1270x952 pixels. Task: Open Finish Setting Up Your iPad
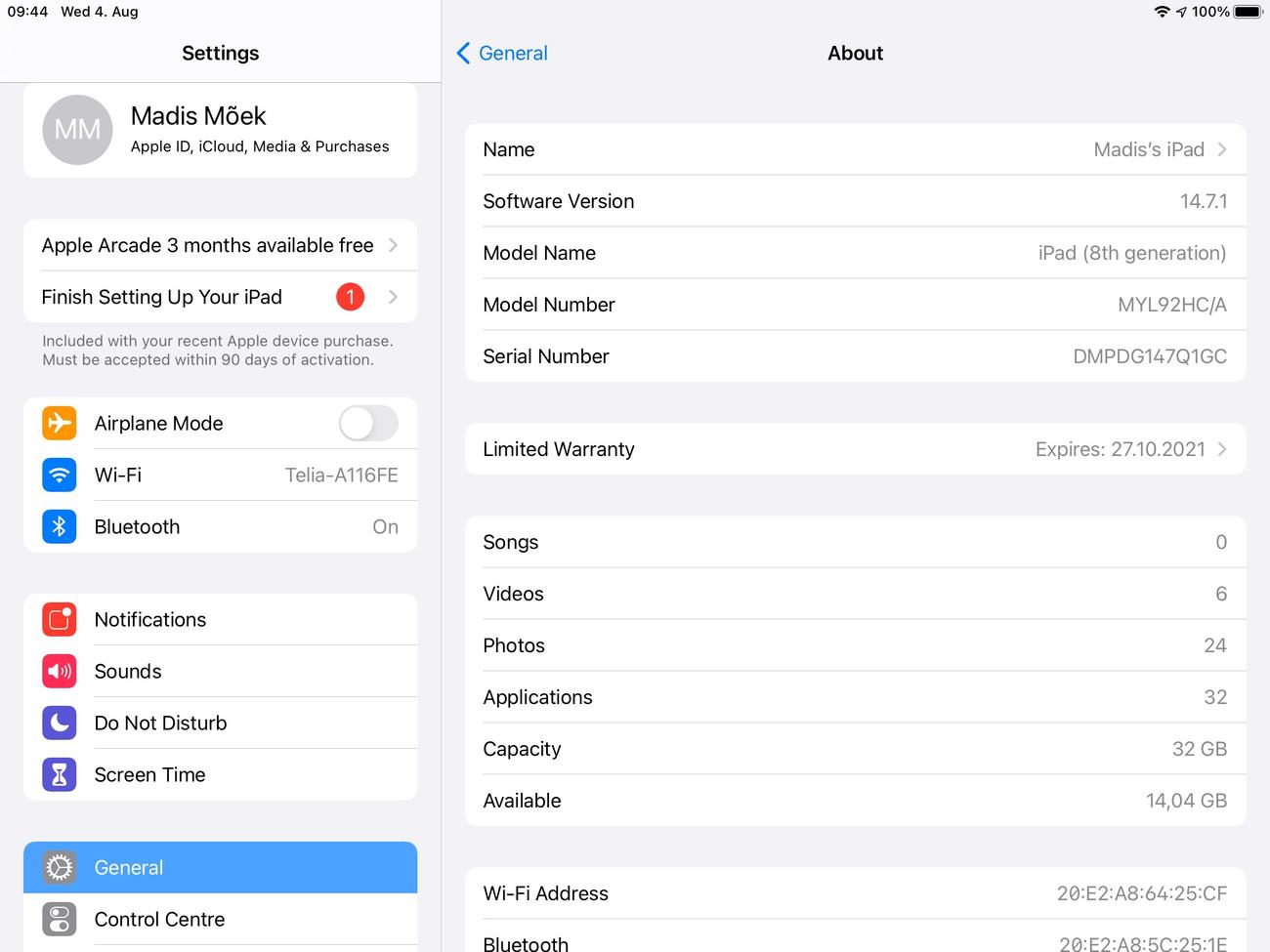220,297
